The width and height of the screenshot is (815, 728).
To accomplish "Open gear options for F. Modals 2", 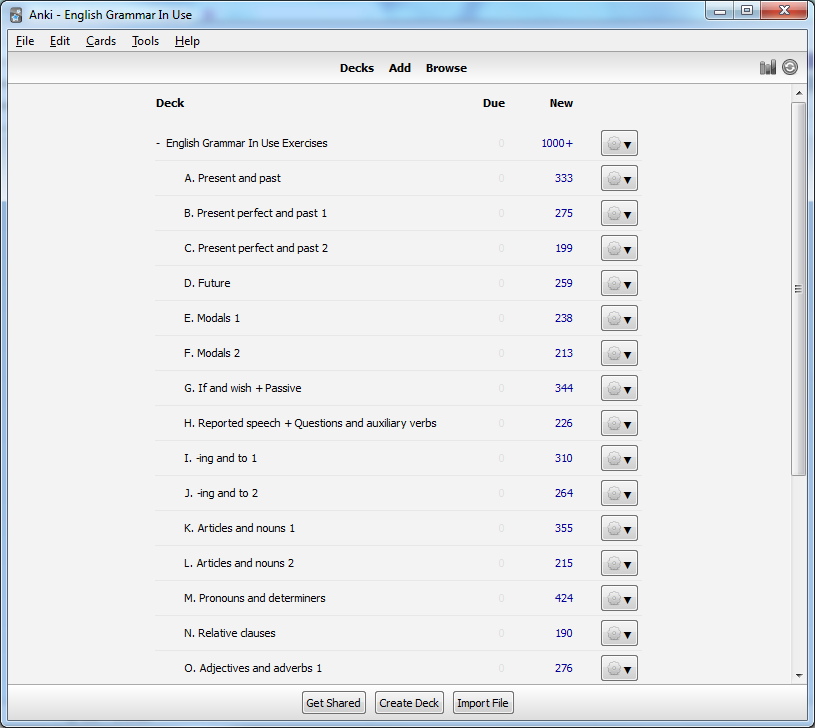I will point(619,353).
